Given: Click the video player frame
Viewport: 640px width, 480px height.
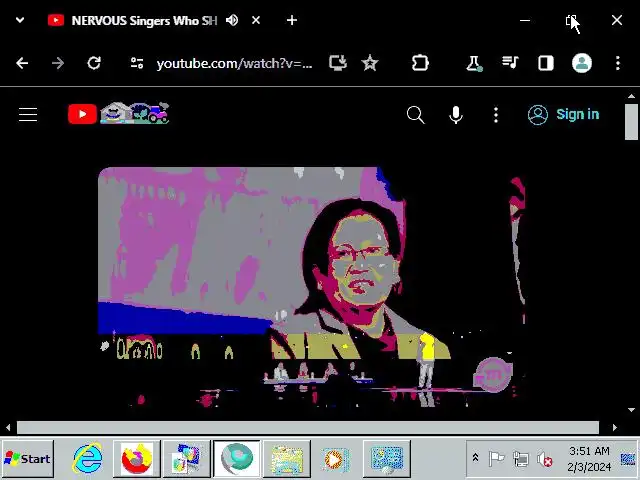Looking at the screenshot, I should tap(311, 287).
